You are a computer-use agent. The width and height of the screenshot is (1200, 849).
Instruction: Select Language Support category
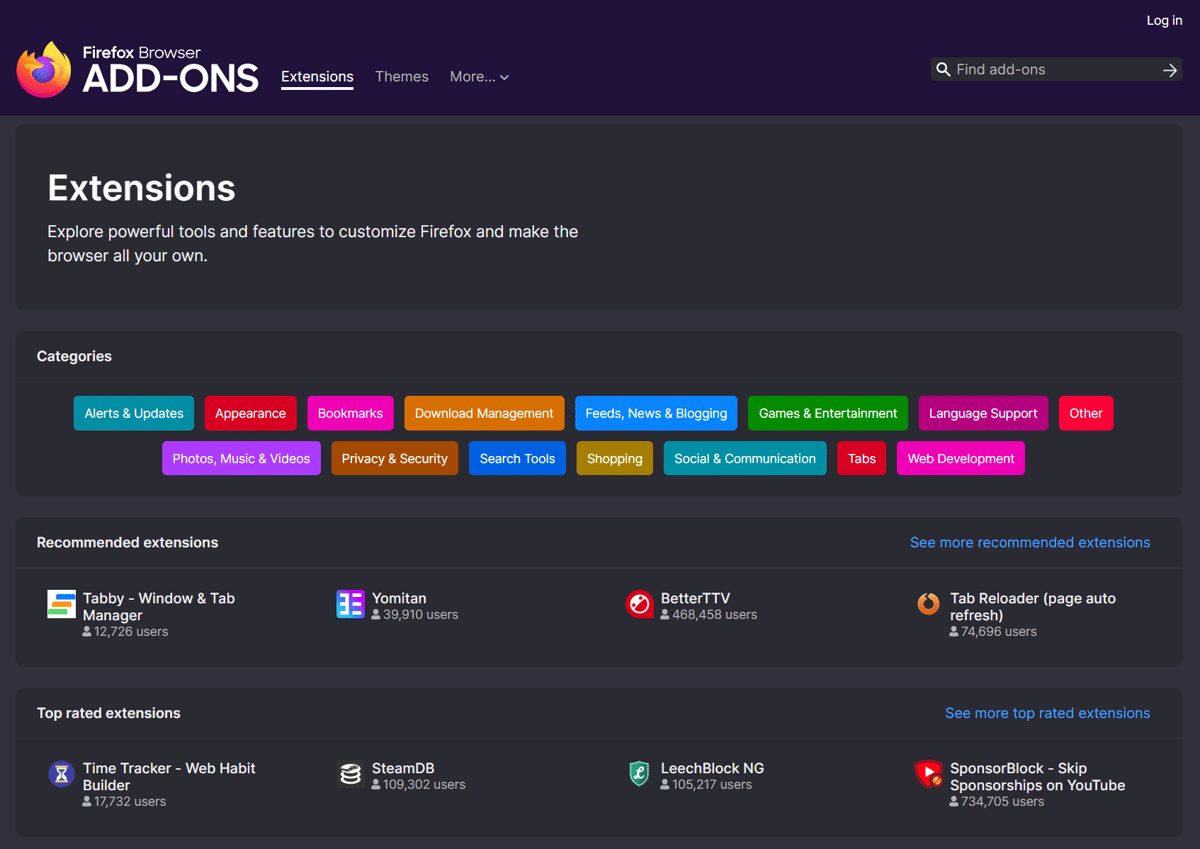(x=983, y=413)
